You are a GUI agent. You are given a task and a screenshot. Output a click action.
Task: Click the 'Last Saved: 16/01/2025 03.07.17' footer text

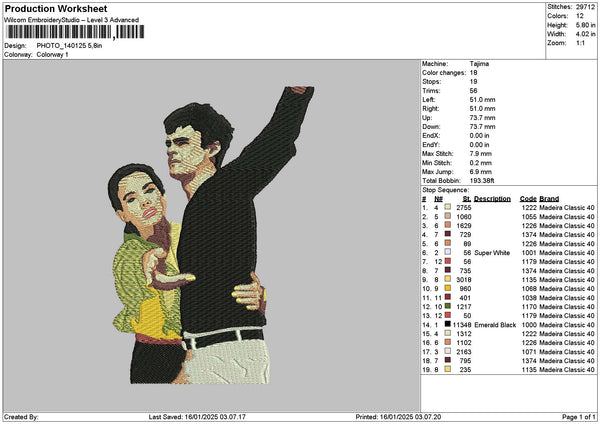point(197,417)
